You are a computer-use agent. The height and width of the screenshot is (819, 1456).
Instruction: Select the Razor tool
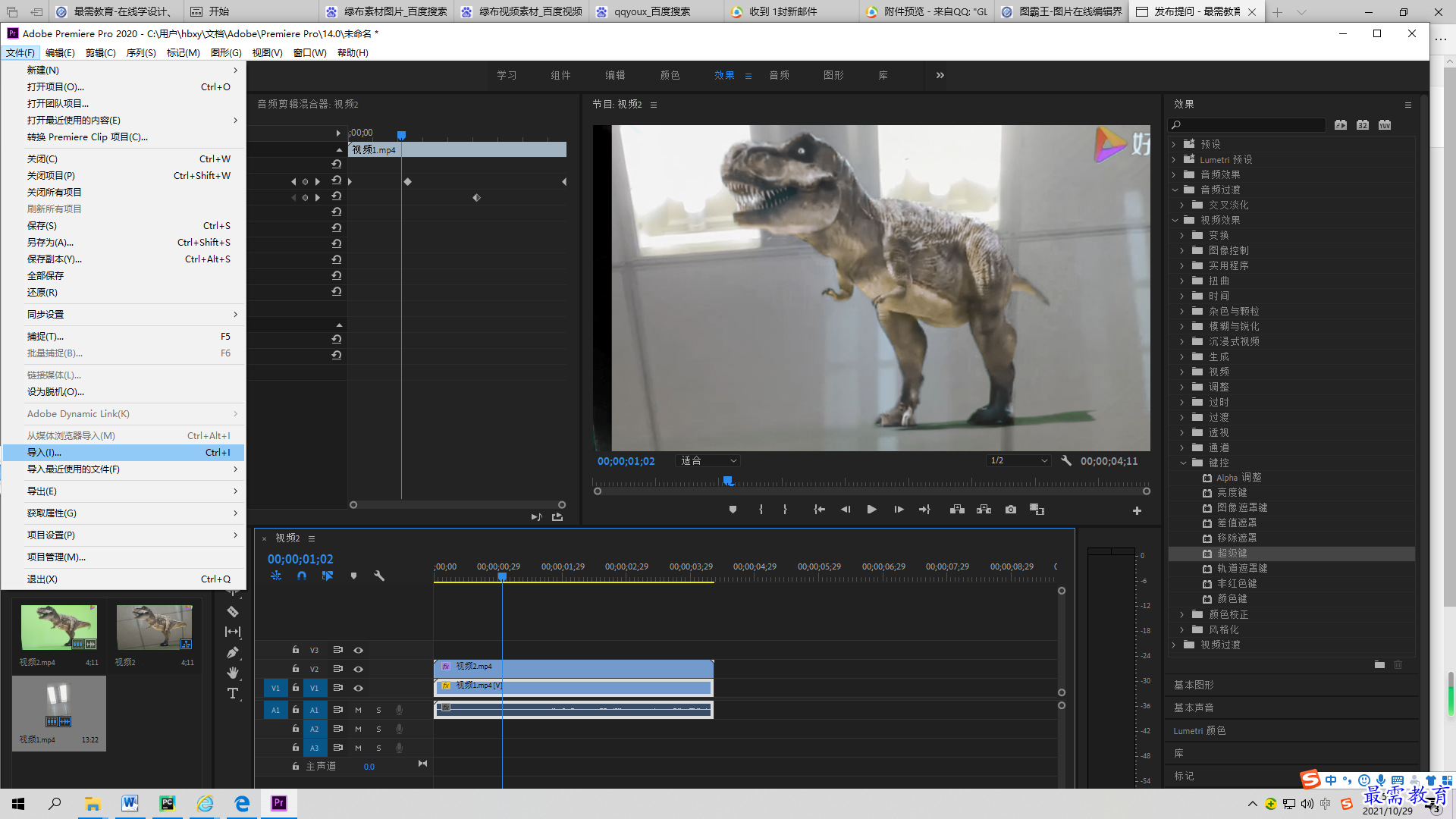coord(233,611)
